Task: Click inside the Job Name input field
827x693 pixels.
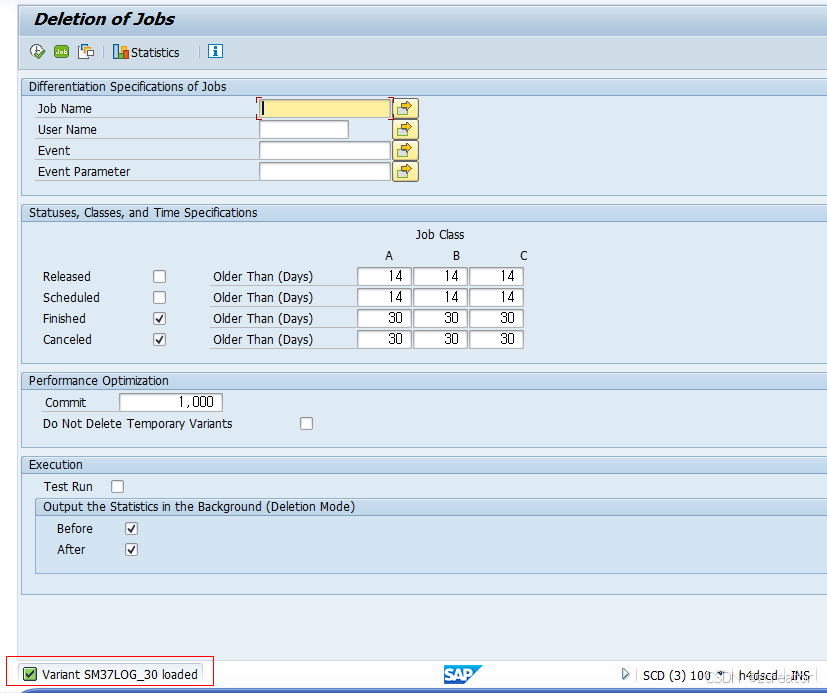Action: (320, 107)
